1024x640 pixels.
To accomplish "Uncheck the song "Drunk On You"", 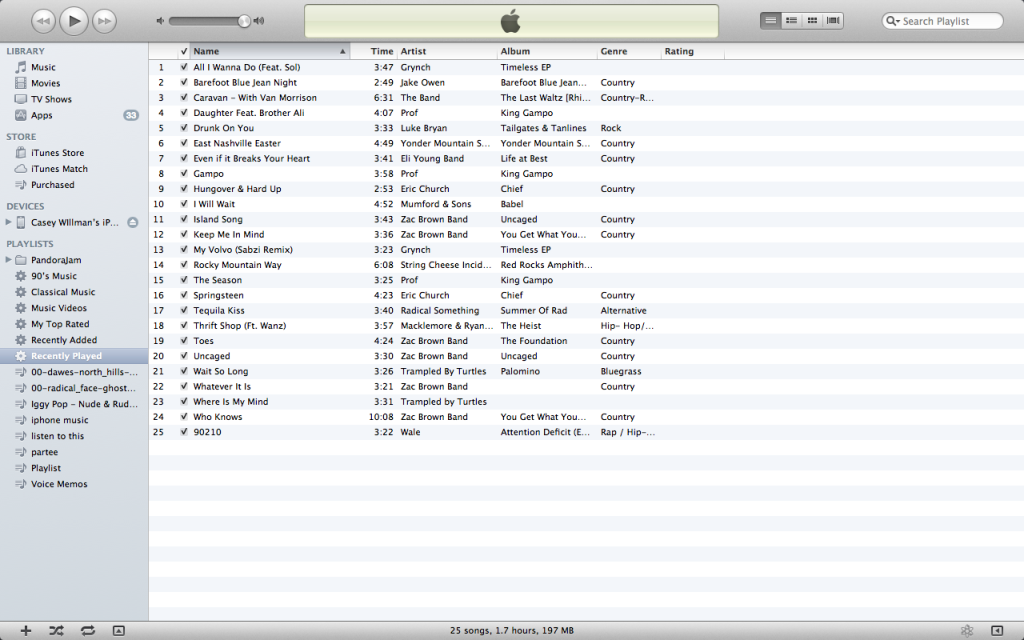I will tap(184, 128).
